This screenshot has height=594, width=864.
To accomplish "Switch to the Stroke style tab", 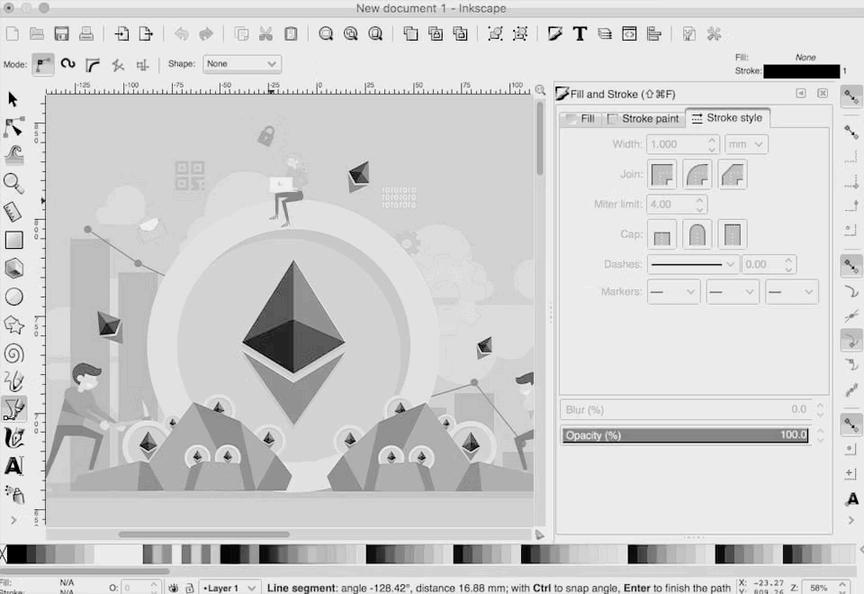I will pos(727,118).
